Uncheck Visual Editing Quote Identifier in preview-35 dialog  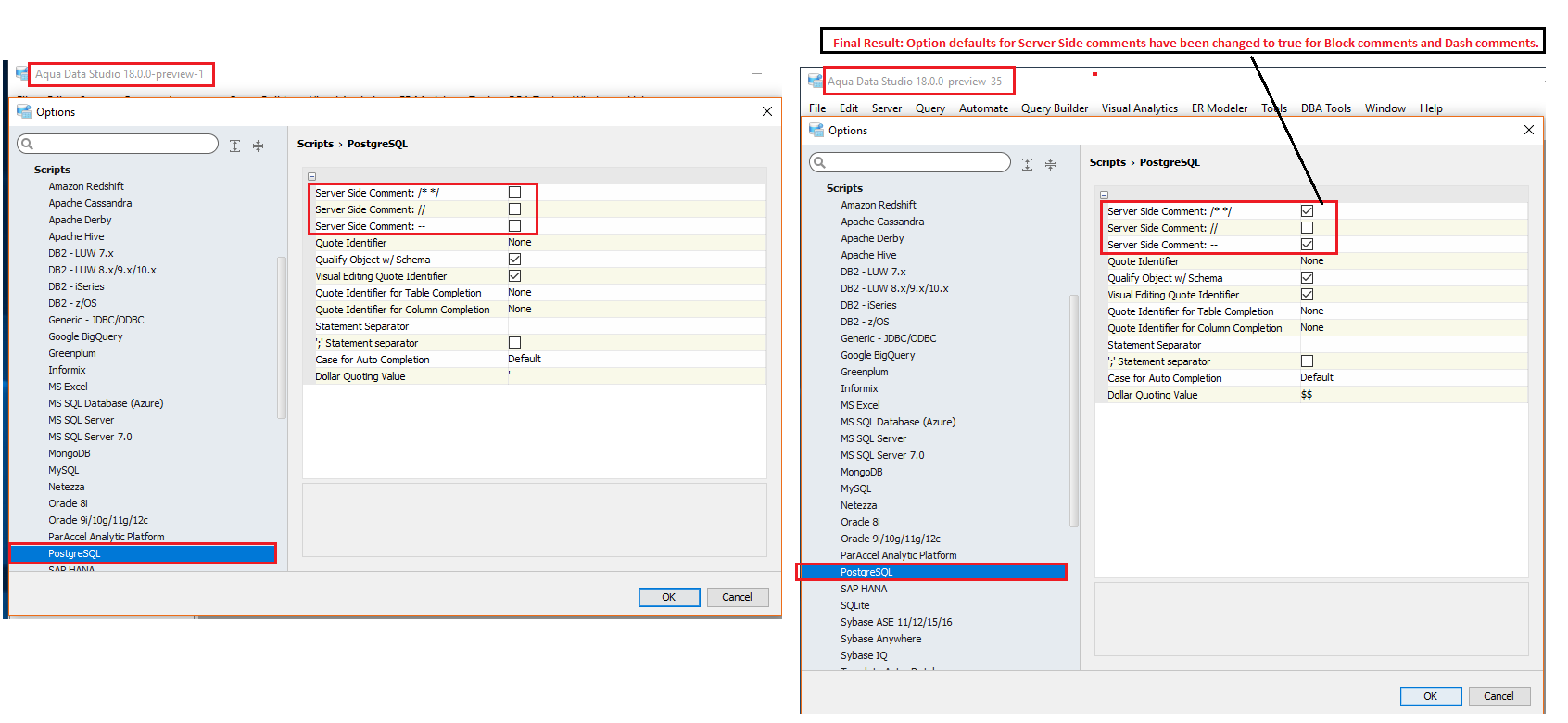pos(1307,295)
